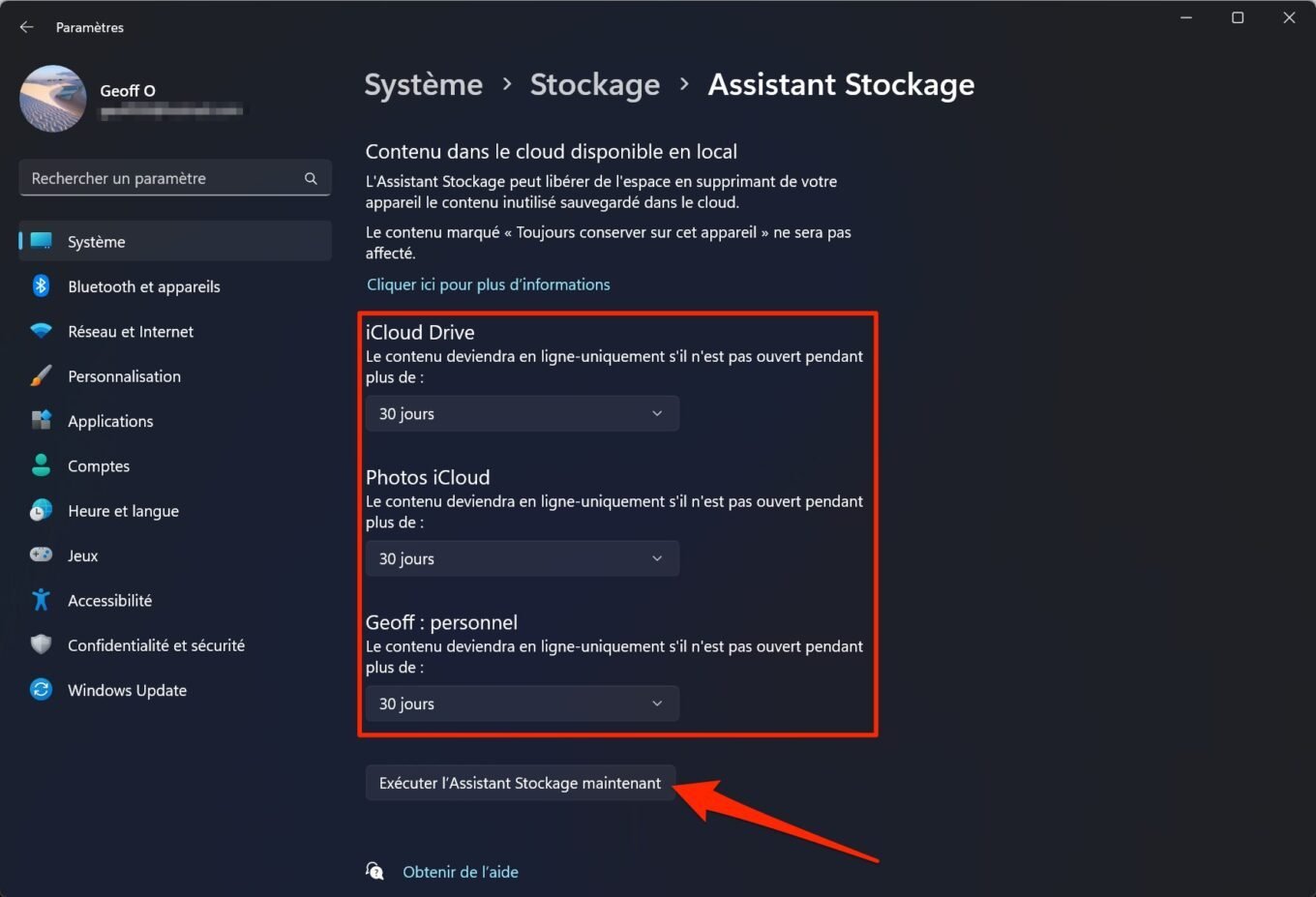
Task: Click Exécuter l'Assistant Stockage maintenant button
Action: click(x=521, y=783)
